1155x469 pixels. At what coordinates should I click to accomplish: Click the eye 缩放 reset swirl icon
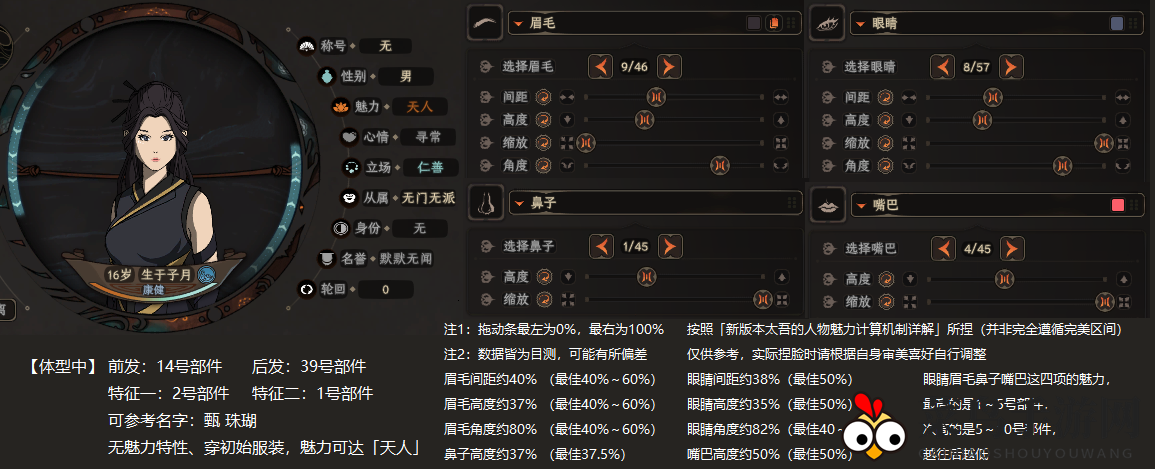pos(886,142)
